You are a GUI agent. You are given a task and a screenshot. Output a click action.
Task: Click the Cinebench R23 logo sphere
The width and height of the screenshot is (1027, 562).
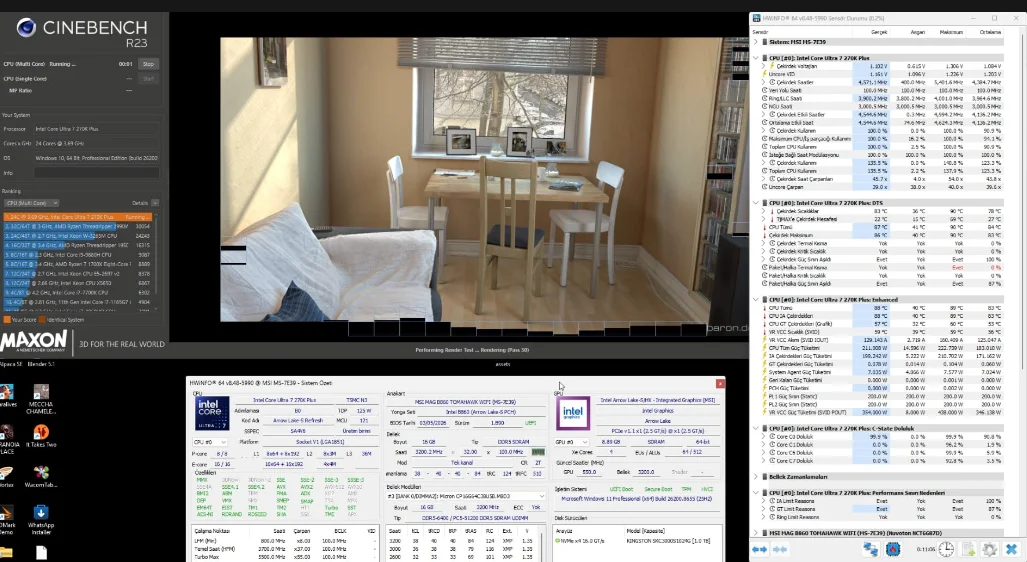[x=26, y=28]
